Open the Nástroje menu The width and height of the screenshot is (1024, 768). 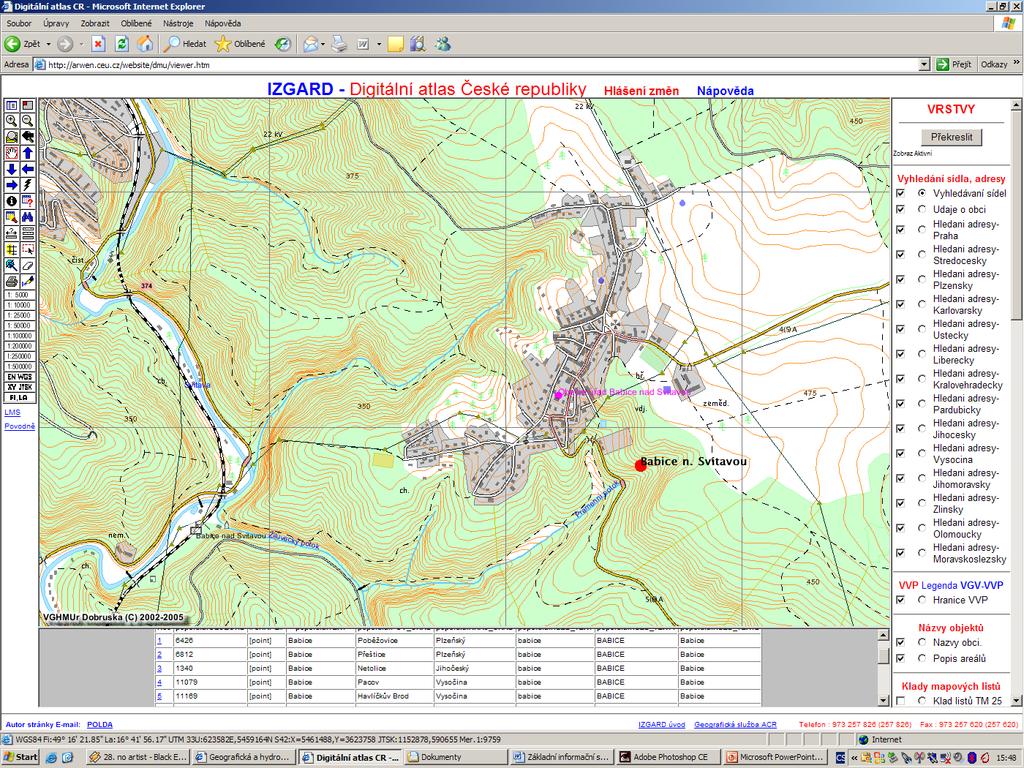(178, 24)
